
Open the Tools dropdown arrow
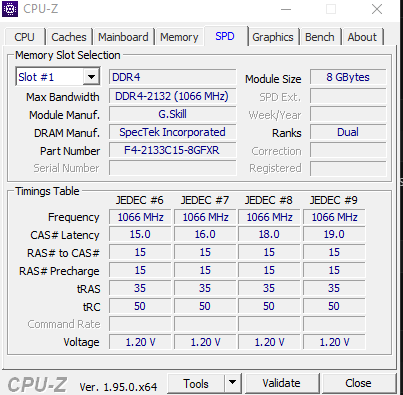click(x=232, y=383)
